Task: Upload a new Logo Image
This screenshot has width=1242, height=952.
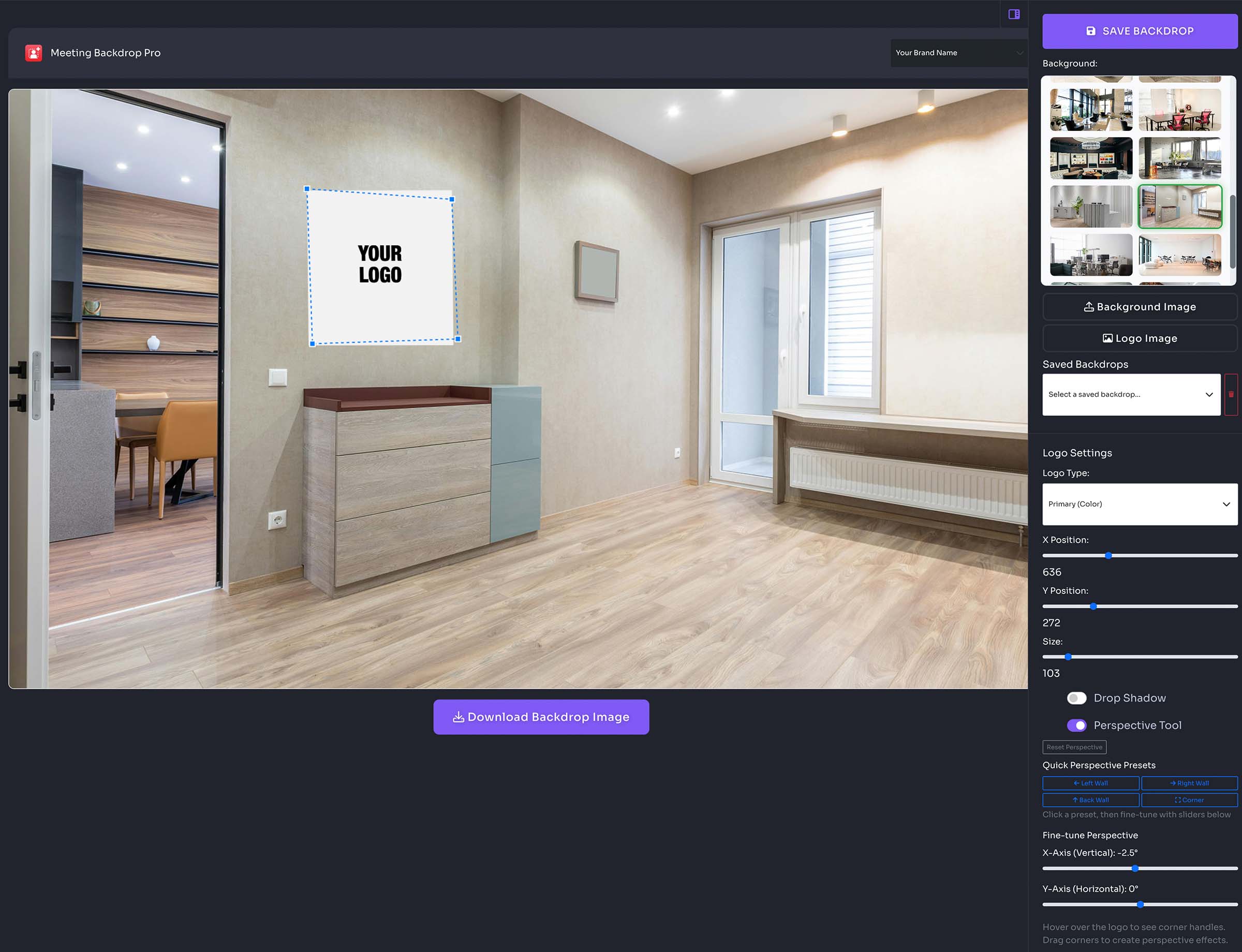Action: point(1140,338)
